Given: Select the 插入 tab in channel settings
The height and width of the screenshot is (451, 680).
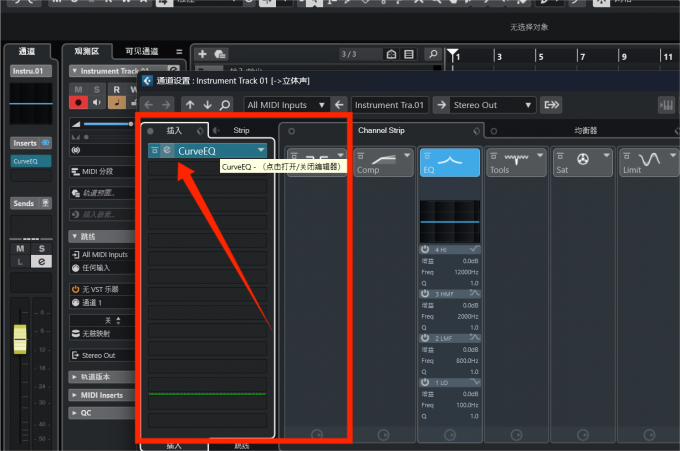Looking at the screenshot, I should [174, 131].
